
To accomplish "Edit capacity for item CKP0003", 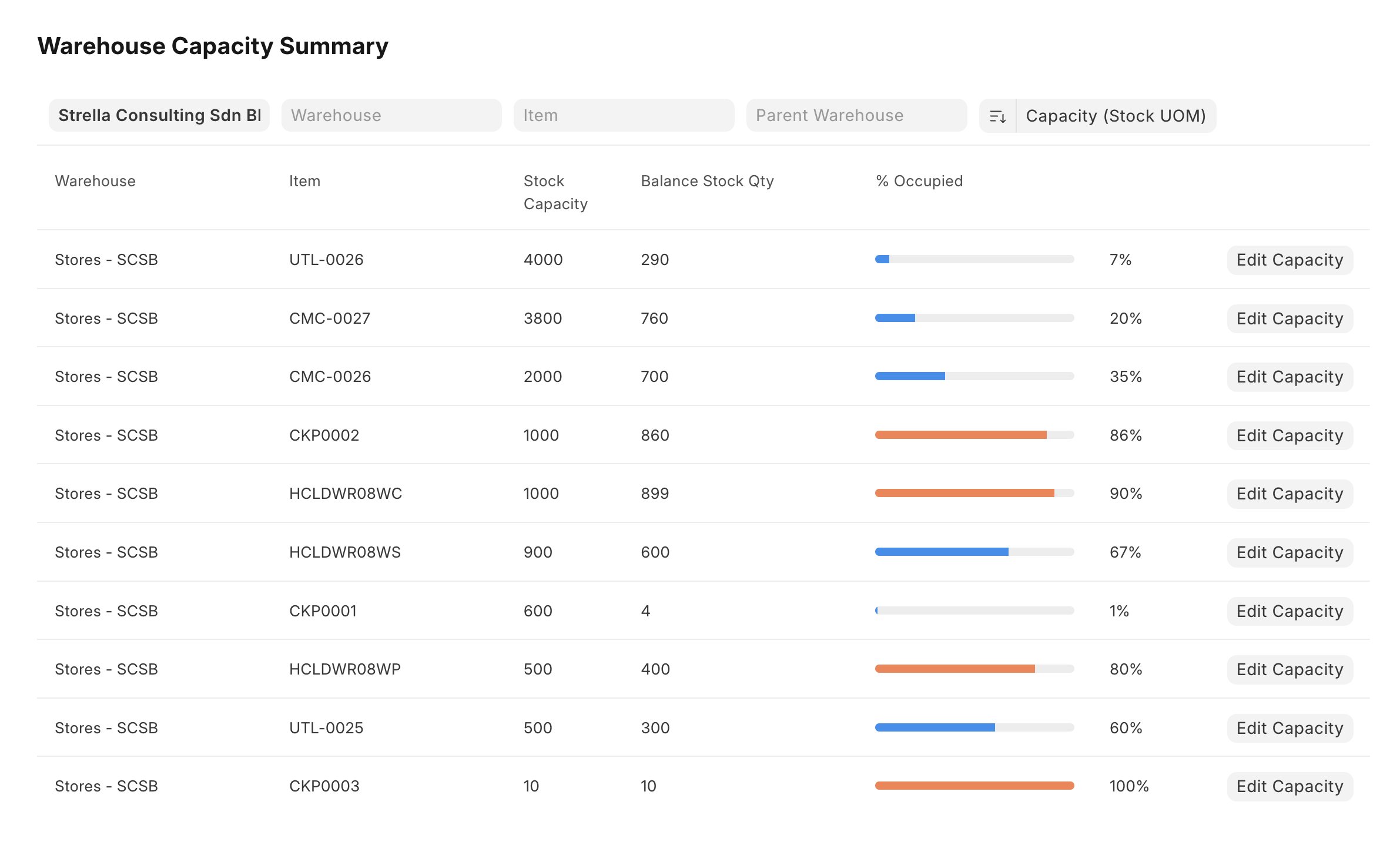I will [x=1290, y=786].
